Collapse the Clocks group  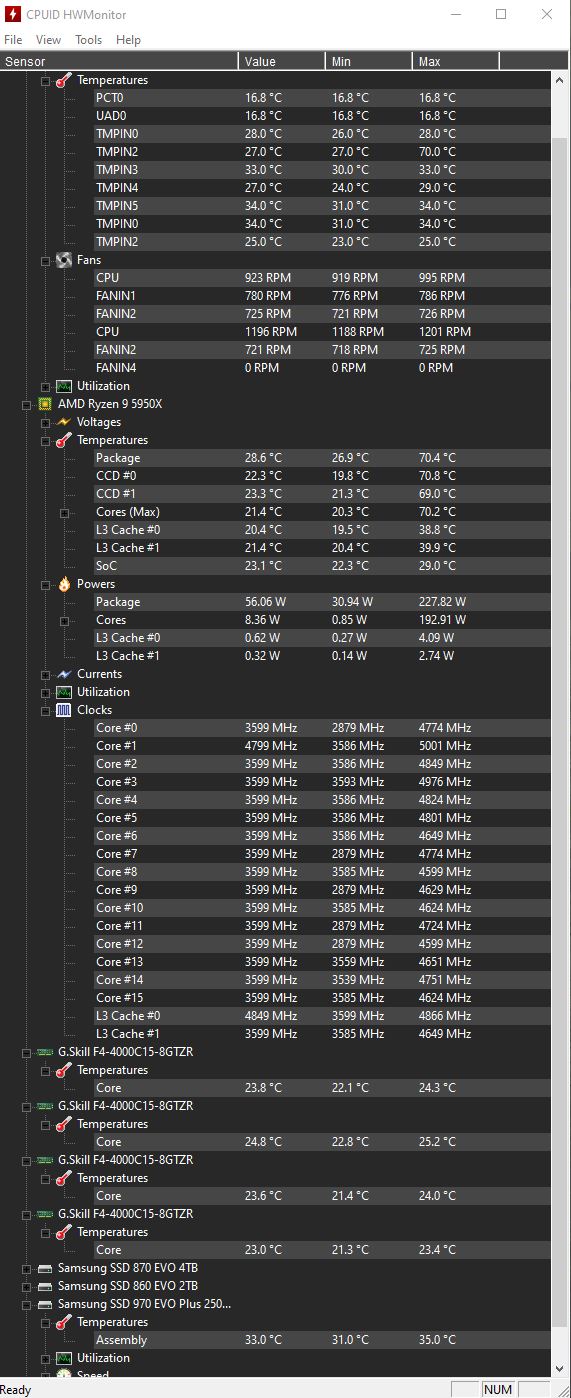tap(45, 710)
